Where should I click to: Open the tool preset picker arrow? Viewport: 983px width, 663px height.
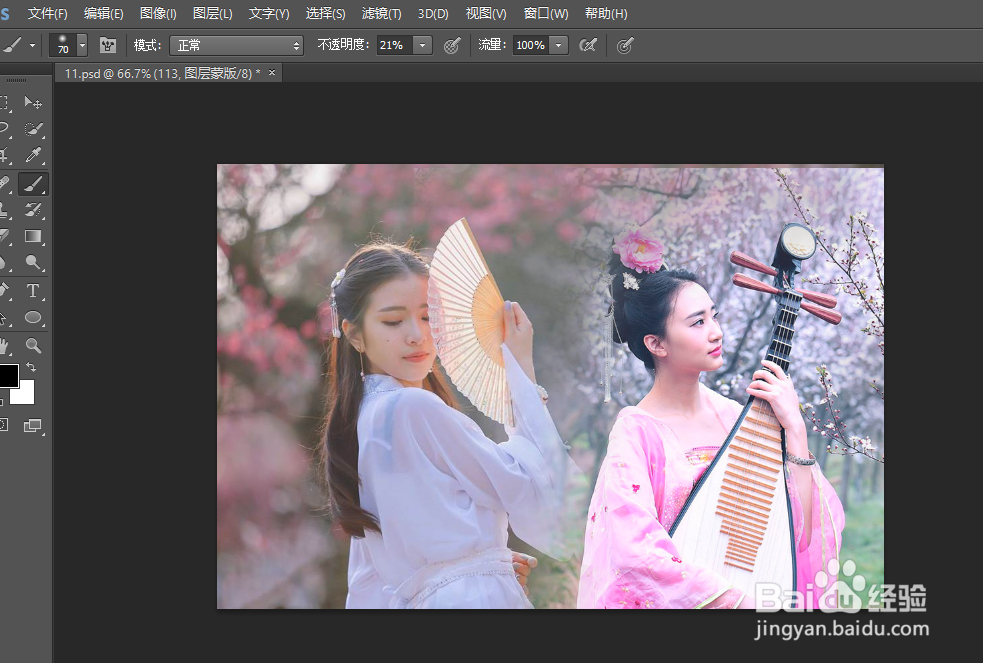(32, 45)
